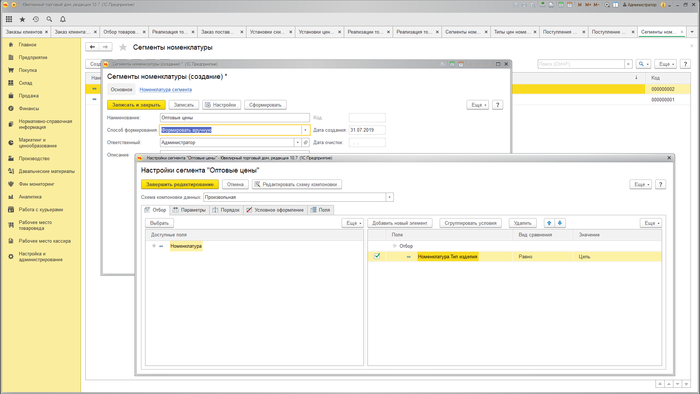Image resolution: width=700 pixels, height=394 pixels.
Task: Open Администратор user in title bar
Action: click(639, 5)
